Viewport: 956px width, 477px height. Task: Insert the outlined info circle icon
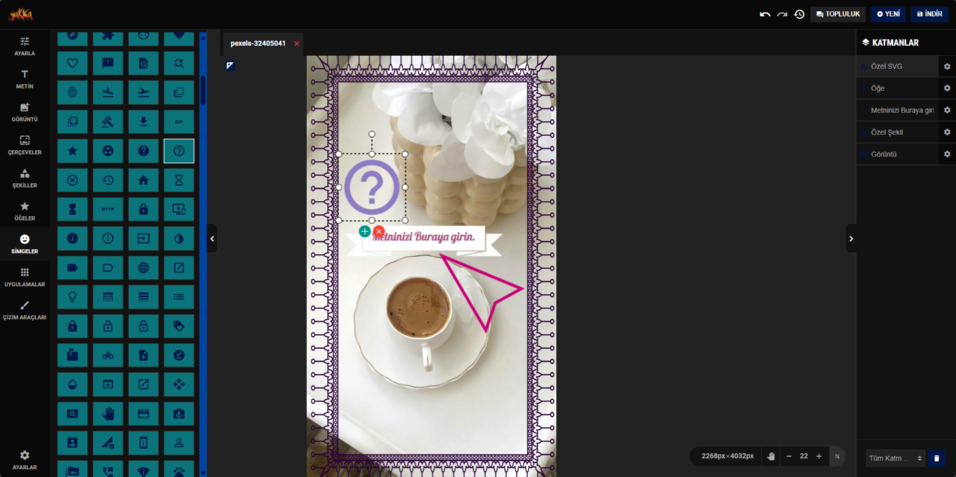108,238
